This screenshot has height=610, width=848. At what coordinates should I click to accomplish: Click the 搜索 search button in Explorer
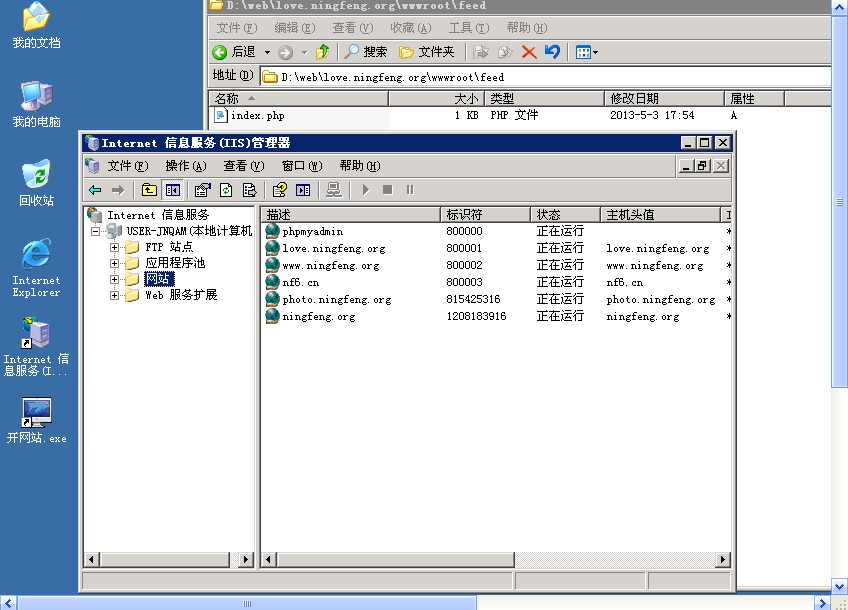pyautogui.click(x=366, y=52)
